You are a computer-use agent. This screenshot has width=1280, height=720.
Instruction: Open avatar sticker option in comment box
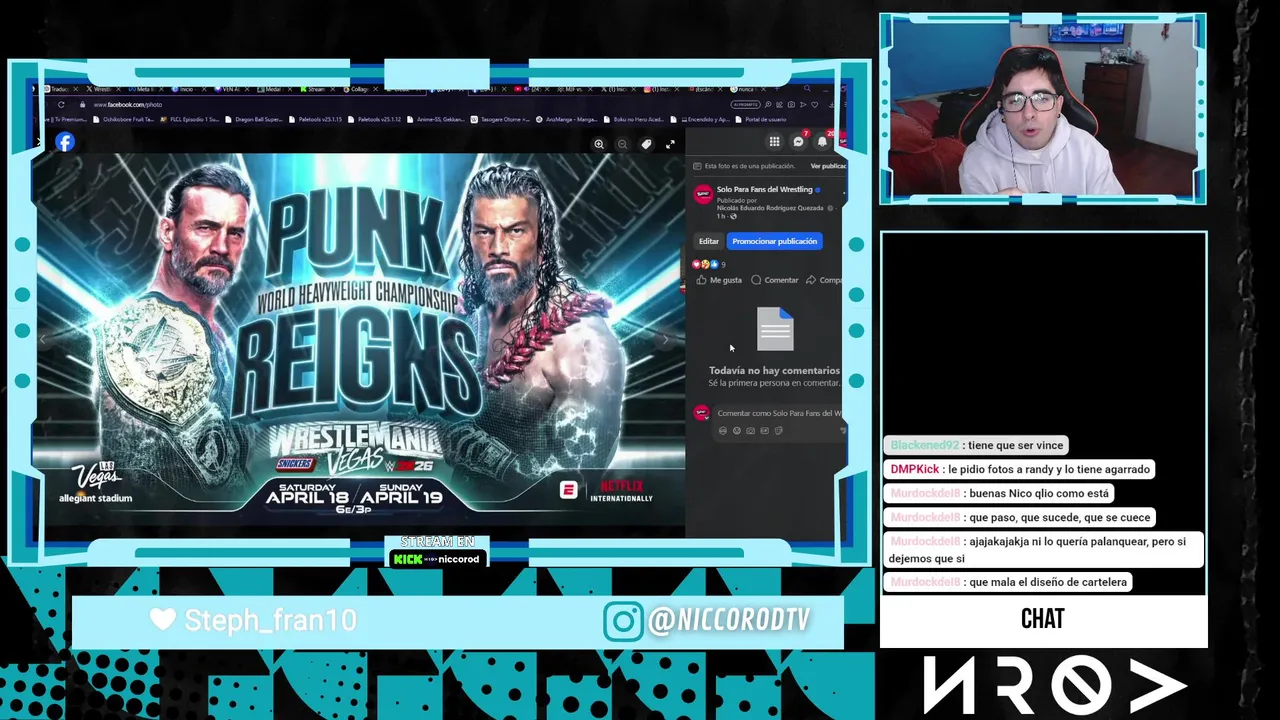point(723,431)
